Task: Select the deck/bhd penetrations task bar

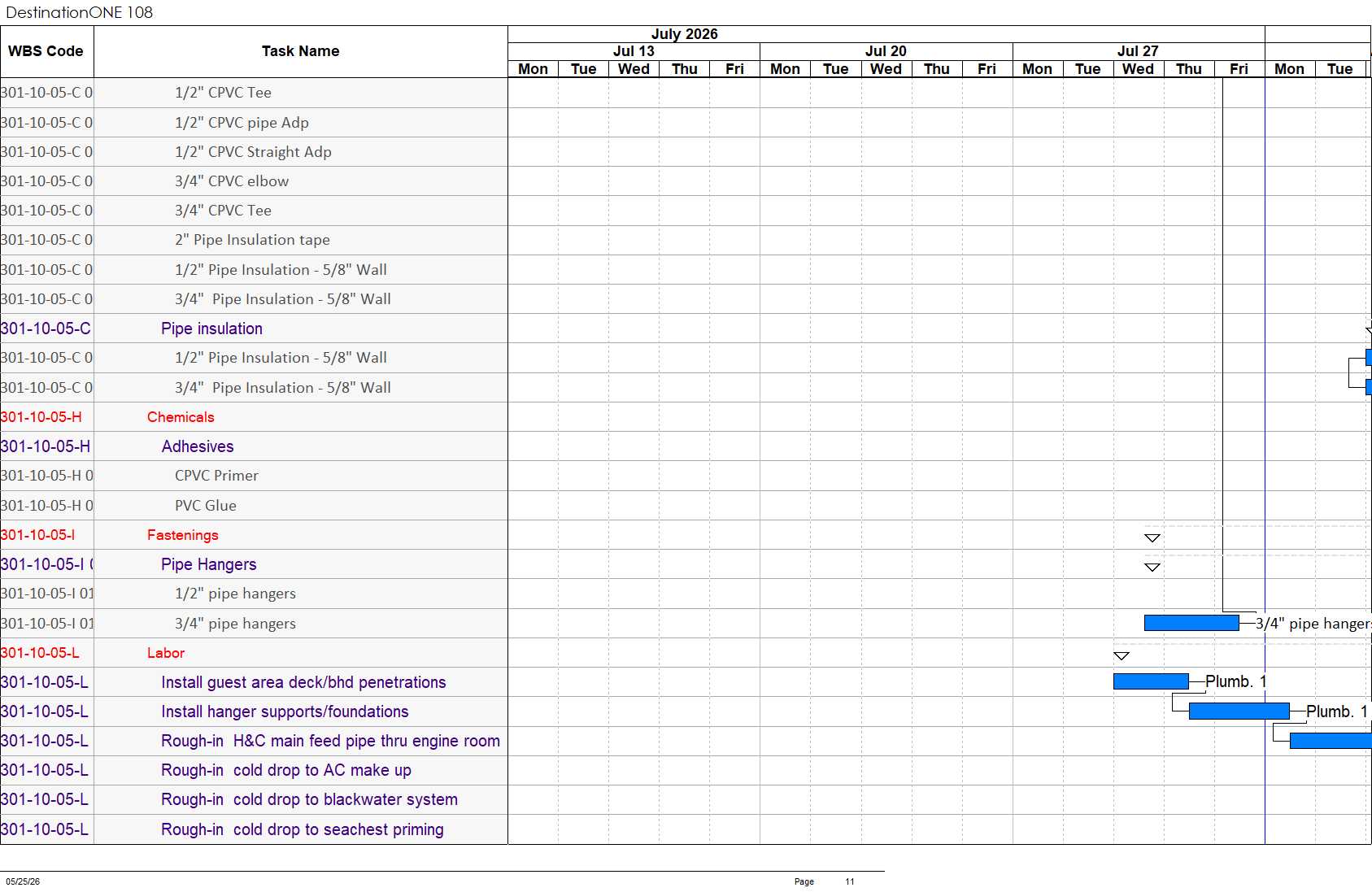Action: coord(1151,681)
